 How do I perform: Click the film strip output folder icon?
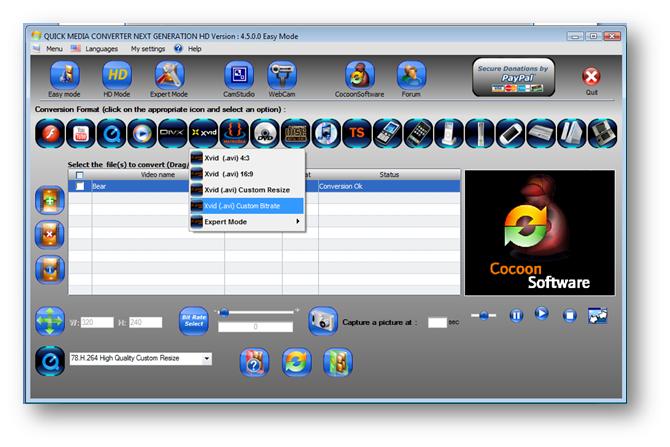[338, 362]
